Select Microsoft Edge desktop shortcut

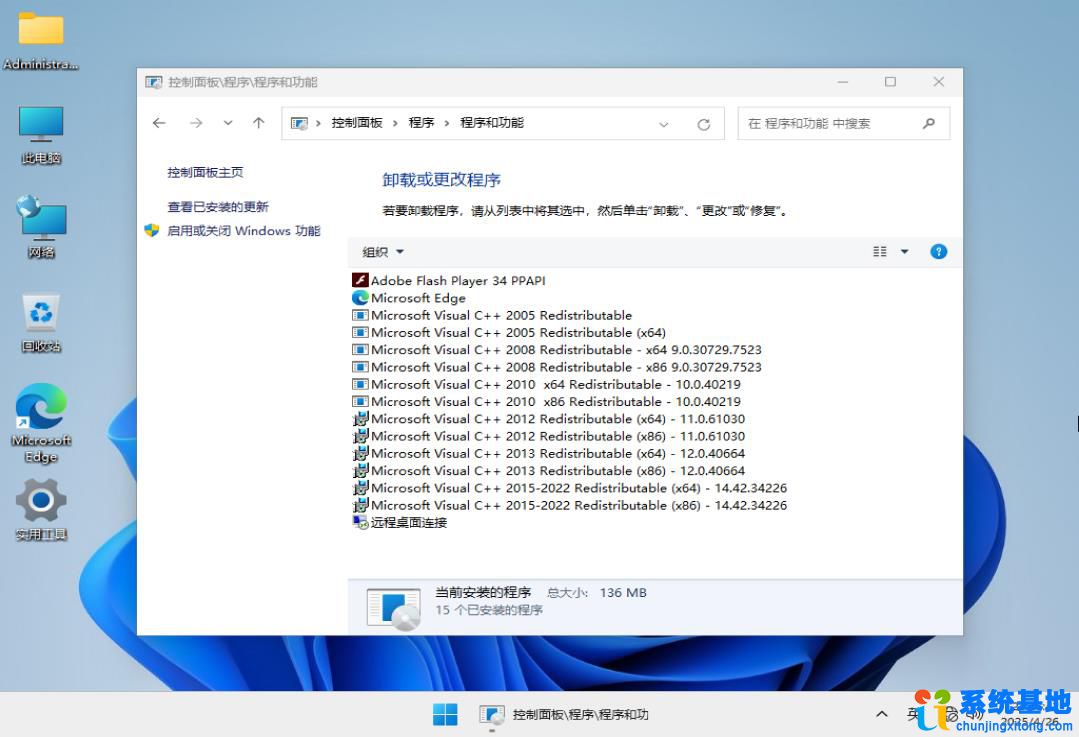[41, 423]
